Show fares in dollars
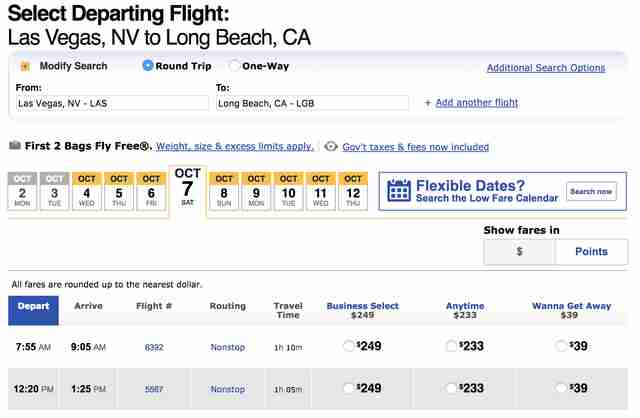 click(x=519, y=251)
